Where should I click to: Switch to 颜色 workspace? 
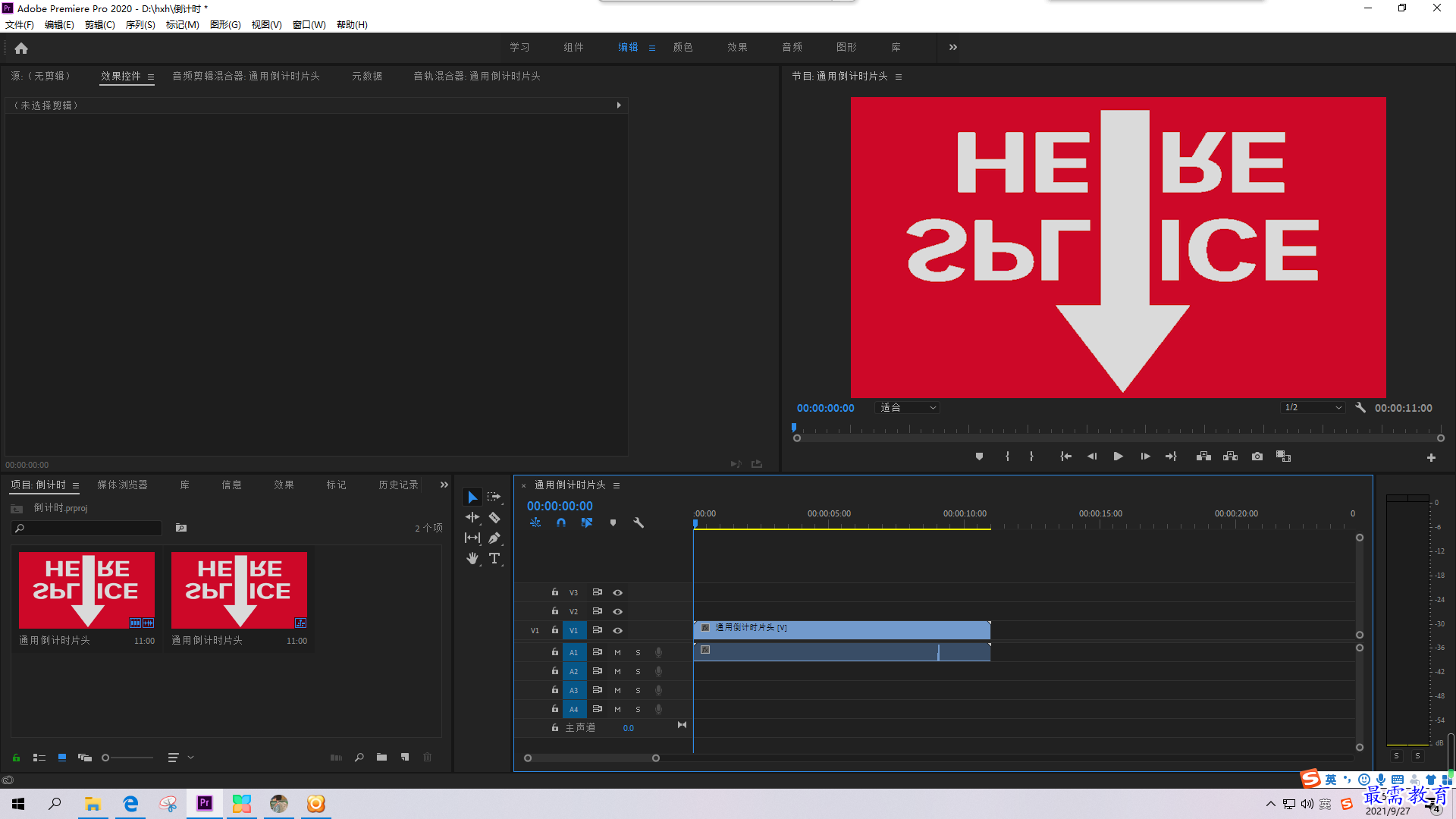tap(682, 47)
